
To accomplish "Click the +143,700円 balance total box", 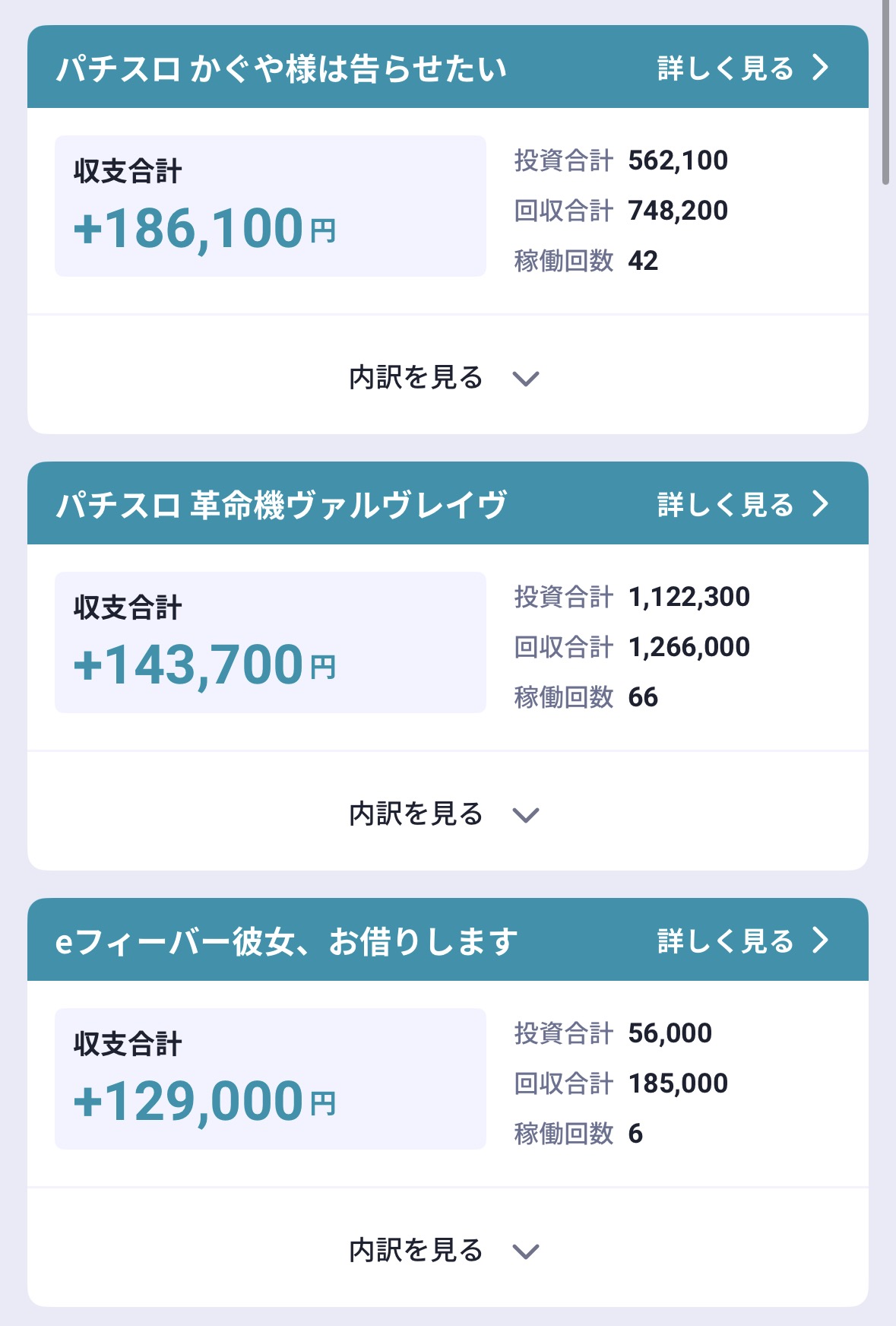I will click(270, 642).
